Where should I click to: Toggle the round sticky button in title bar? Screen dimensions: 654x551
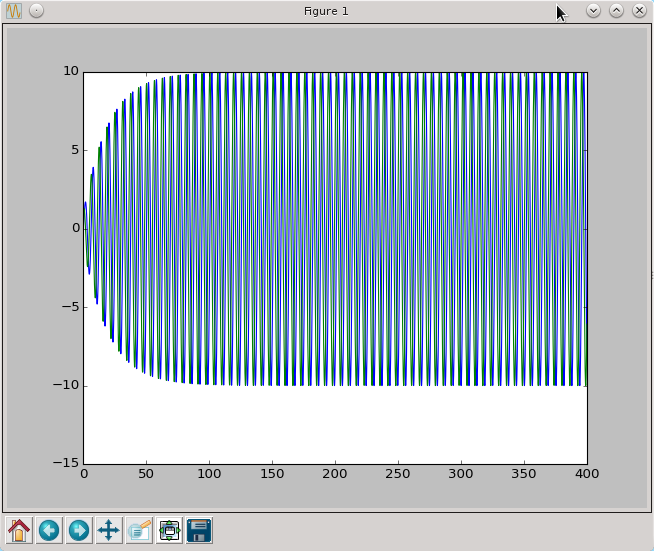(x=36, y=11)
